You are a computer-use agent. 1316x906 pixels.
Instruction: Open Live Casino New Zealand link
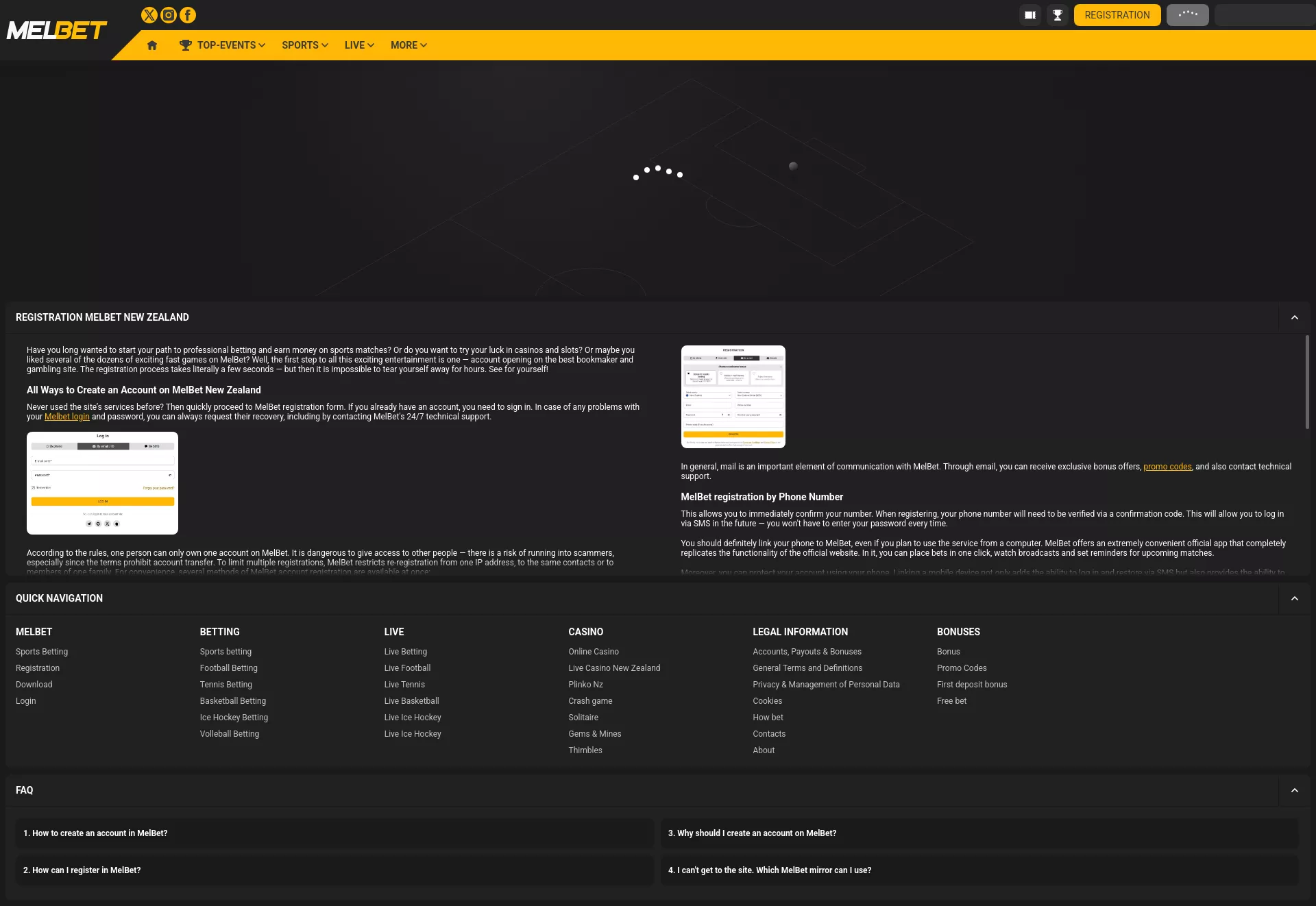(614, 668)
